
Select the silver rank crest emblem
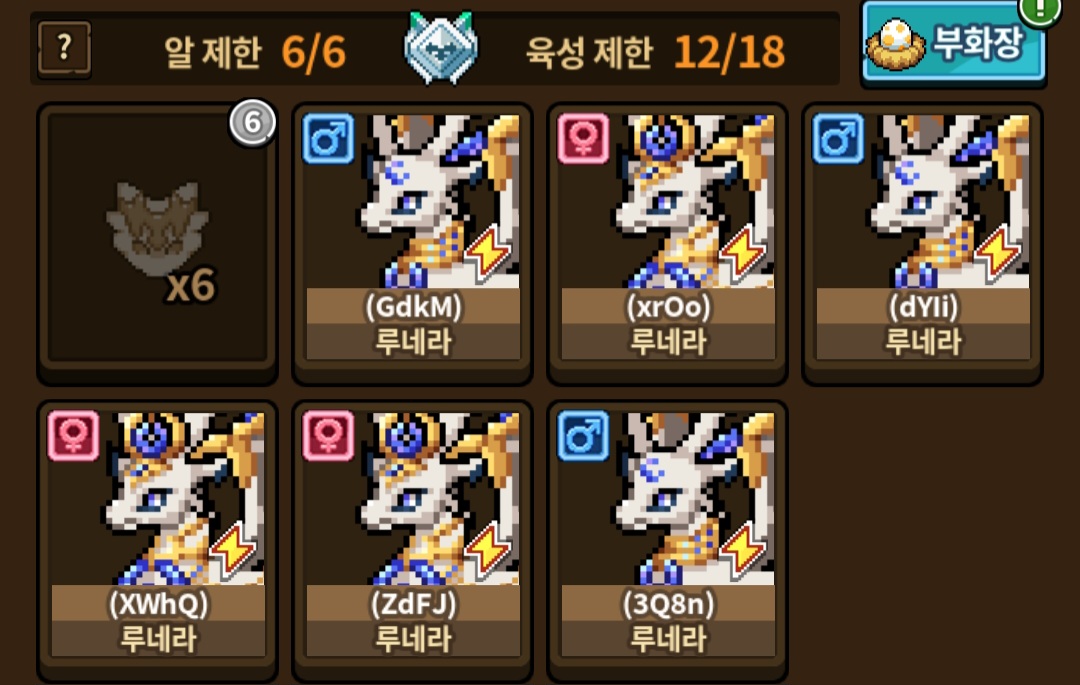(x=441, y=48)
